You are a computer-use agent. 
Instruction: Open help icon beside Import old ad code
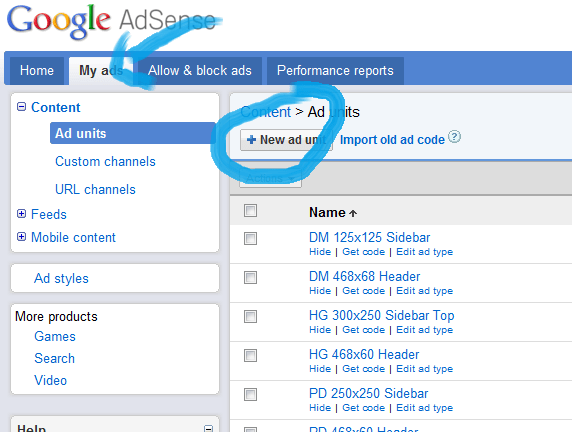pyautogui.click(x=454, y=137)
